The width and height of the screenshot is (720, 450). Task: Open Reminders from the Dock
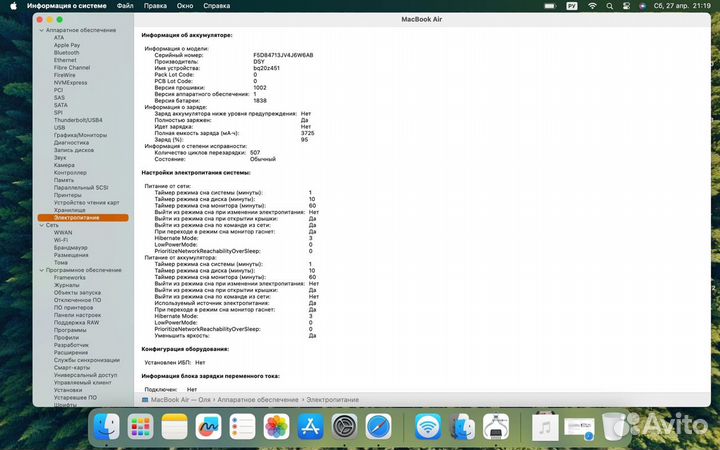(242, 427)
